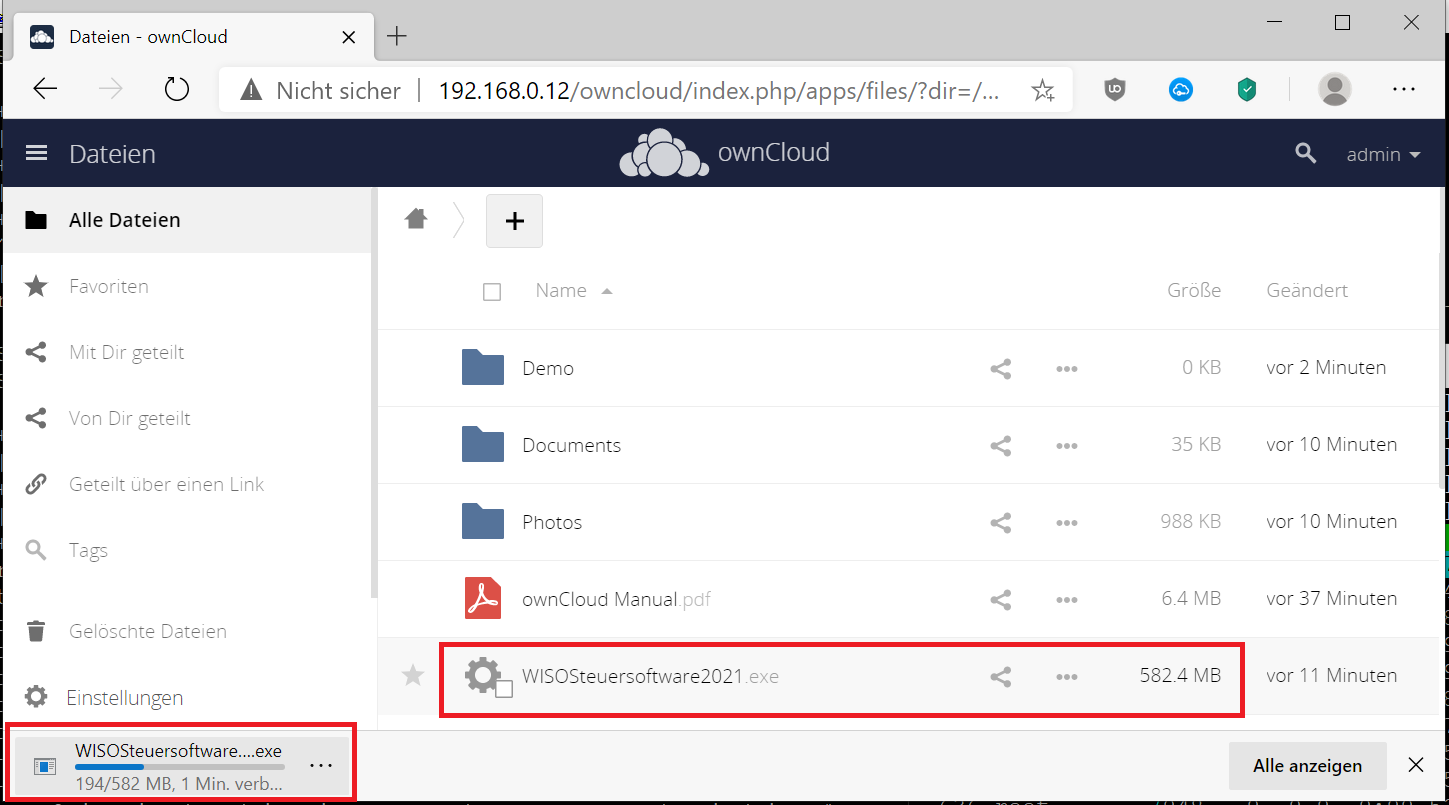The width and height of the screenshot is (1449, 805).
Task: Open a new browser tab
Action: coord(397,37)
